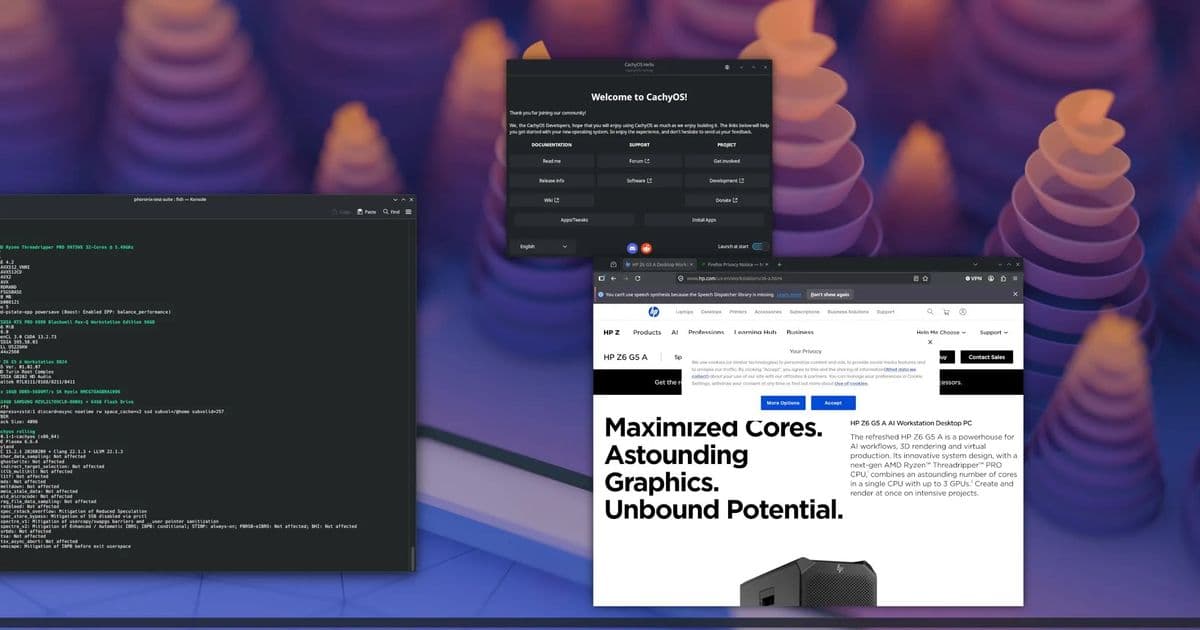Dismiss speech synthesis notification bar
Screen dimensions: 1200x630
(x=1015, y=294)
